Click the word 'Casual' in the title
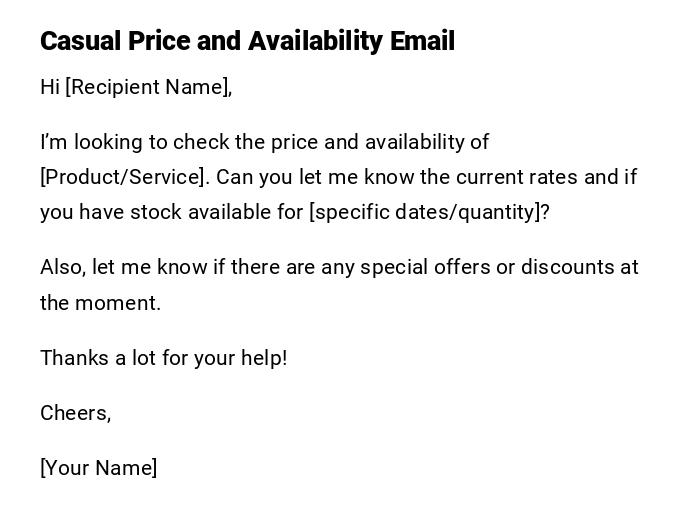The height and width of the screenshot is (530, 700). (x=80, y=41)
